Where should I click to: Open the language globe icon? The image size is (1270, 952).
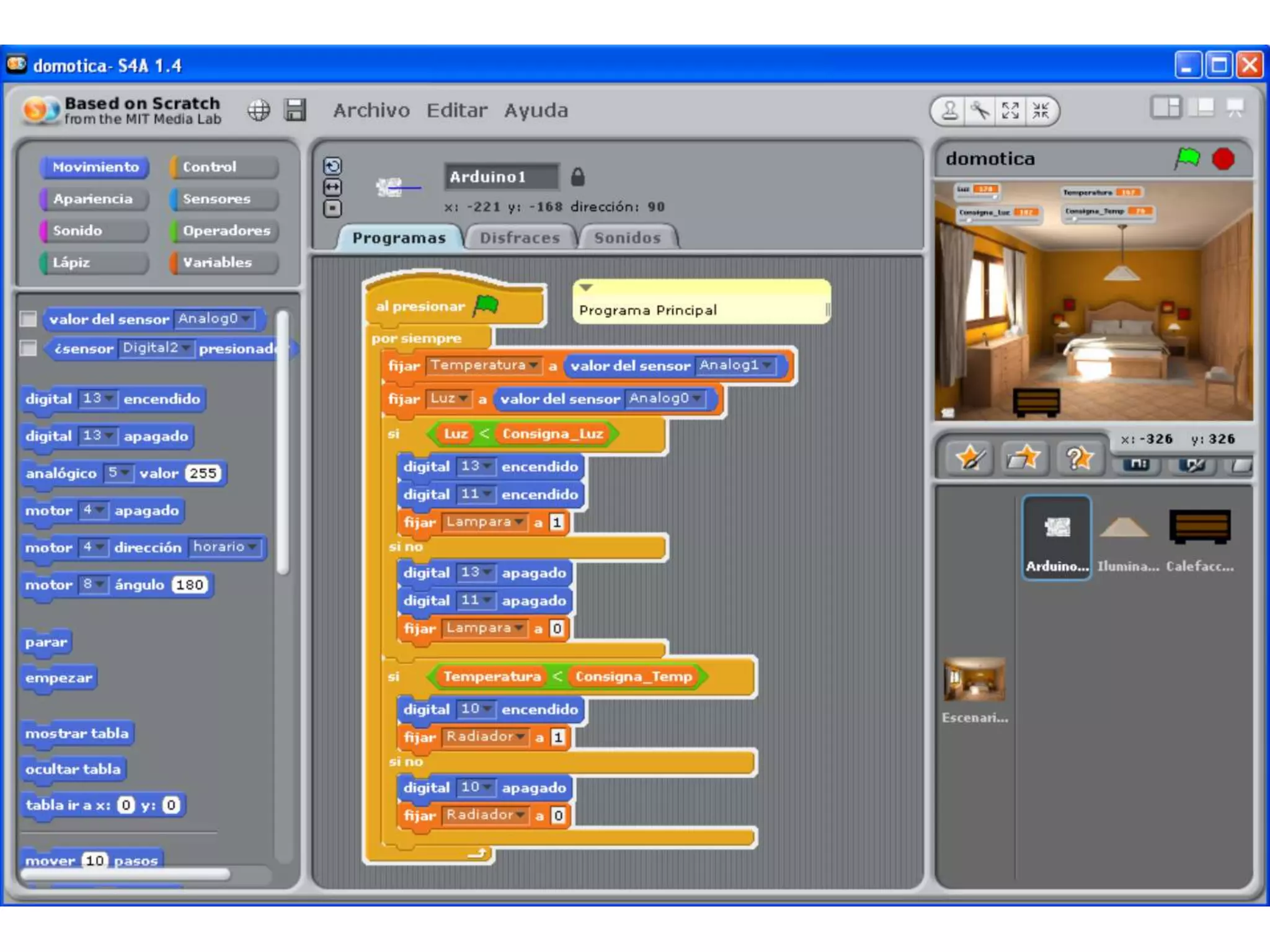click(259, 110)
